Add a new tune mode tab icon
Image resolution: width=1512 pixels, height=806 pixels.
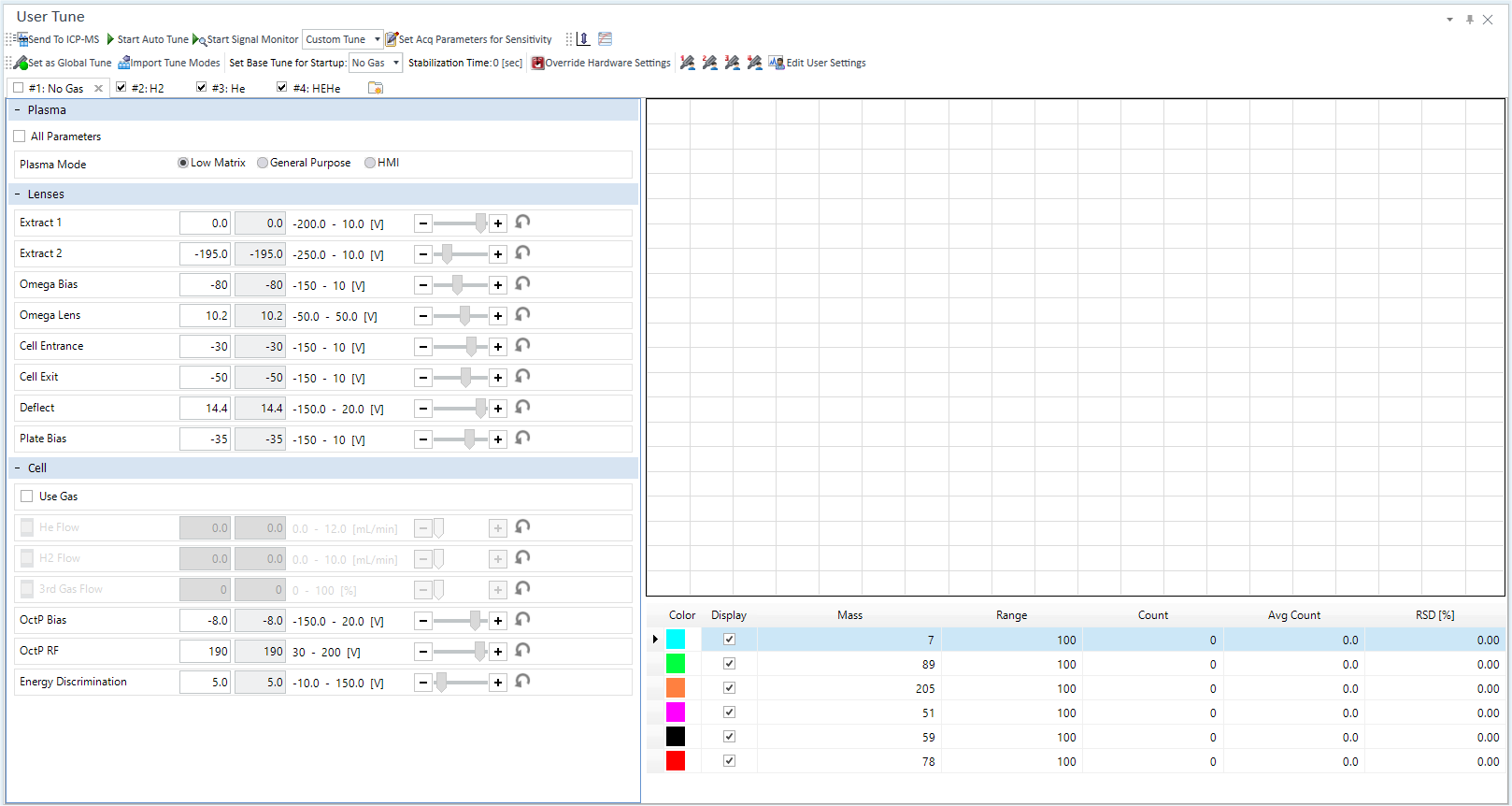(x=376, y=88)
